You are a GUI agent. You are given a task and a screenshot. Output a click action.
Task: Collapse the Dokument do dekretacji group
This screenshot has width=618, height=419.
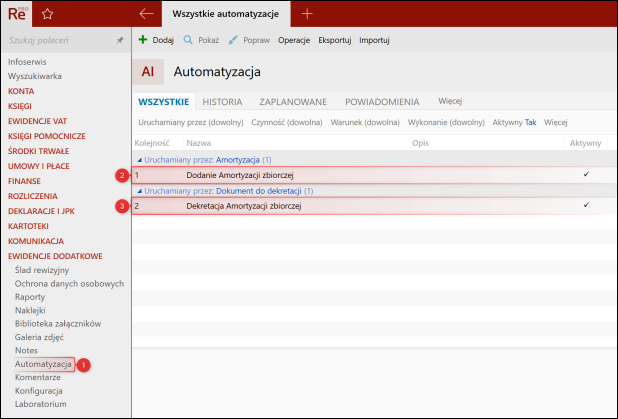(139, 190)
